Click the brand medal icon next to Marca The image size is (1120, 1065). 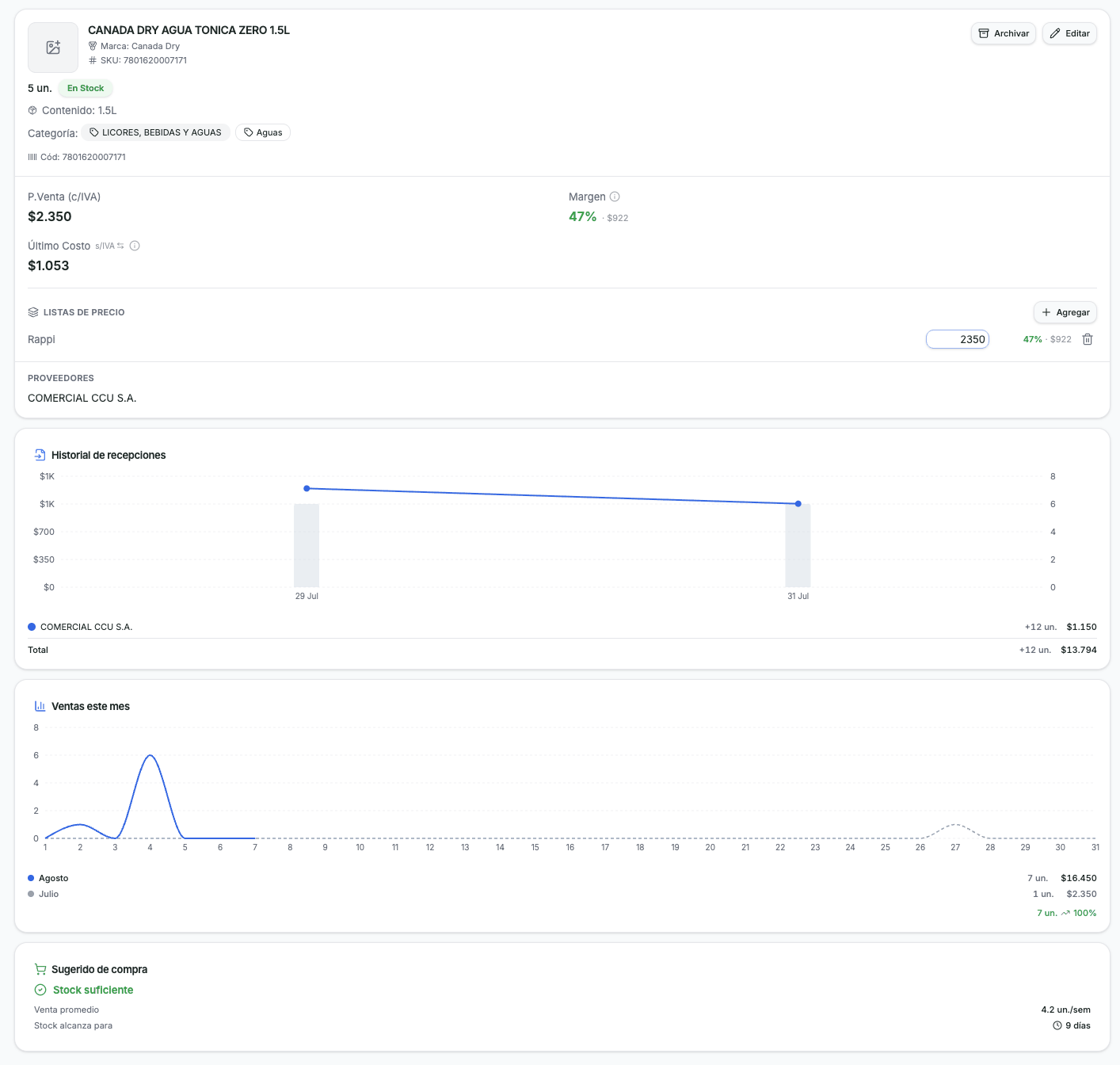[93, 46]
